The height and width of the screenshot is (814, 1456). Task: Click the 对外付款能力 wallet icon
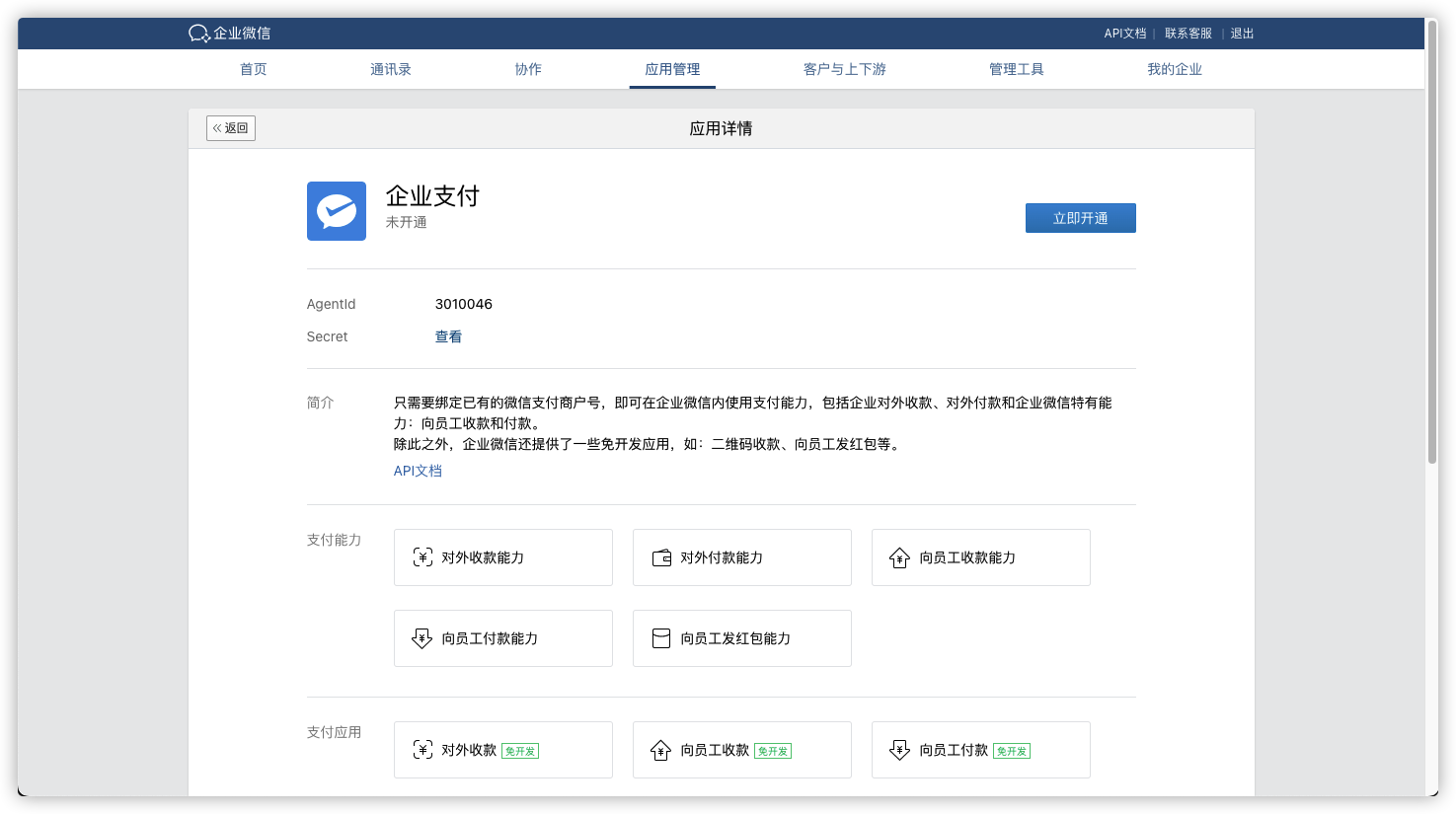tap(661, 557)
